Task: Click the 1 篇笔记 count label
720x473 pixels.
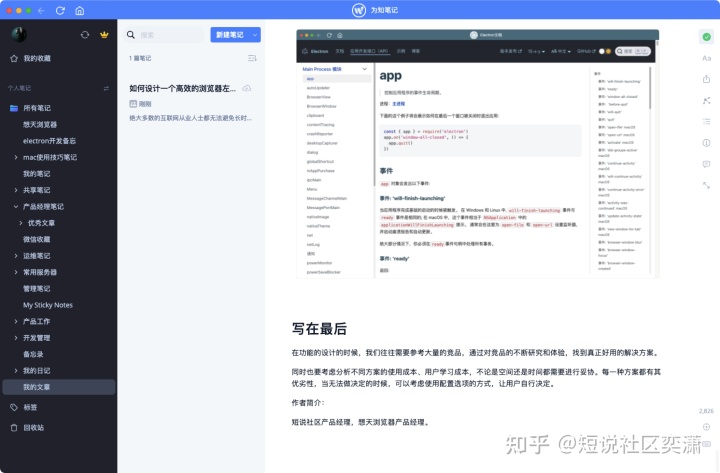Action: (x=140, y=58)
